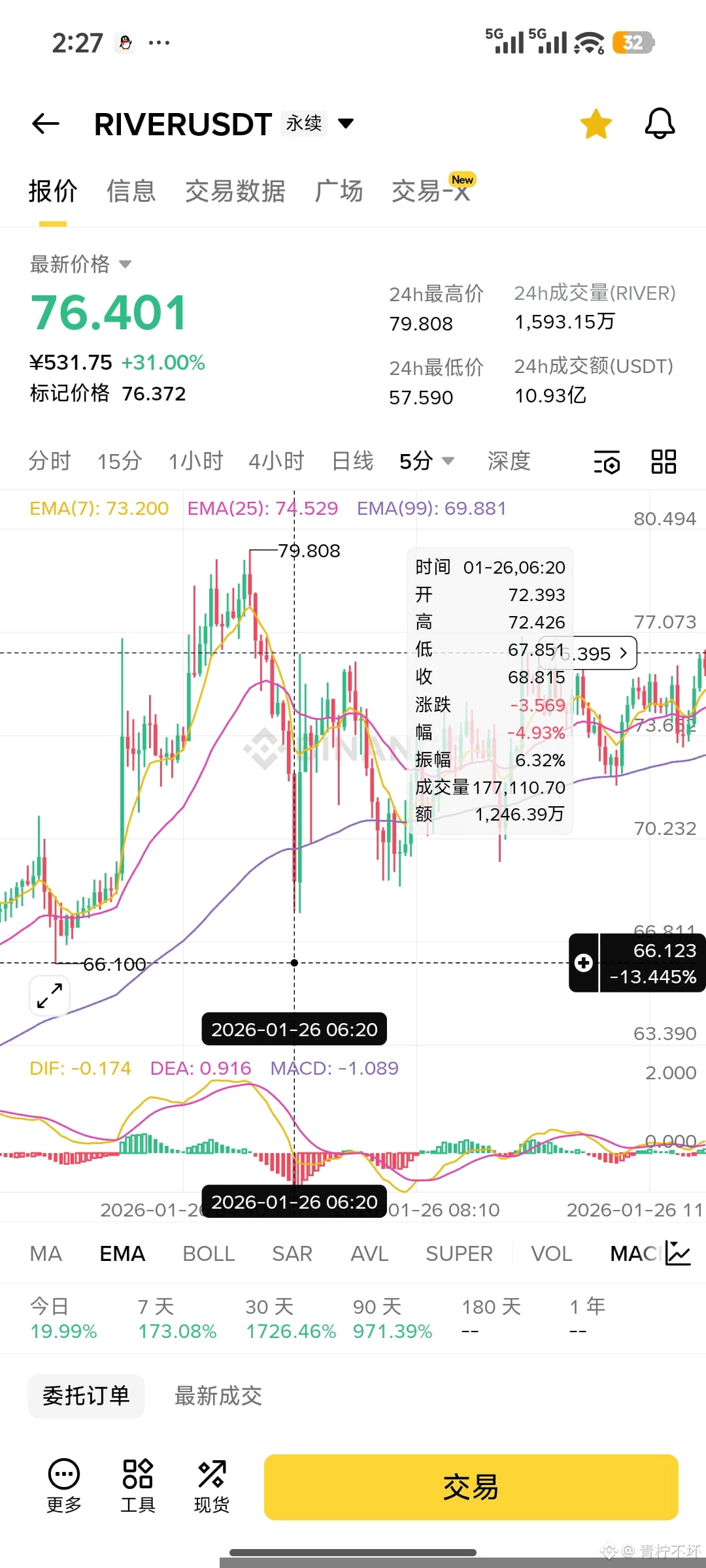706x1568 pixels.
Task: Expand chart to fullscreen
Action: (50, 996)
